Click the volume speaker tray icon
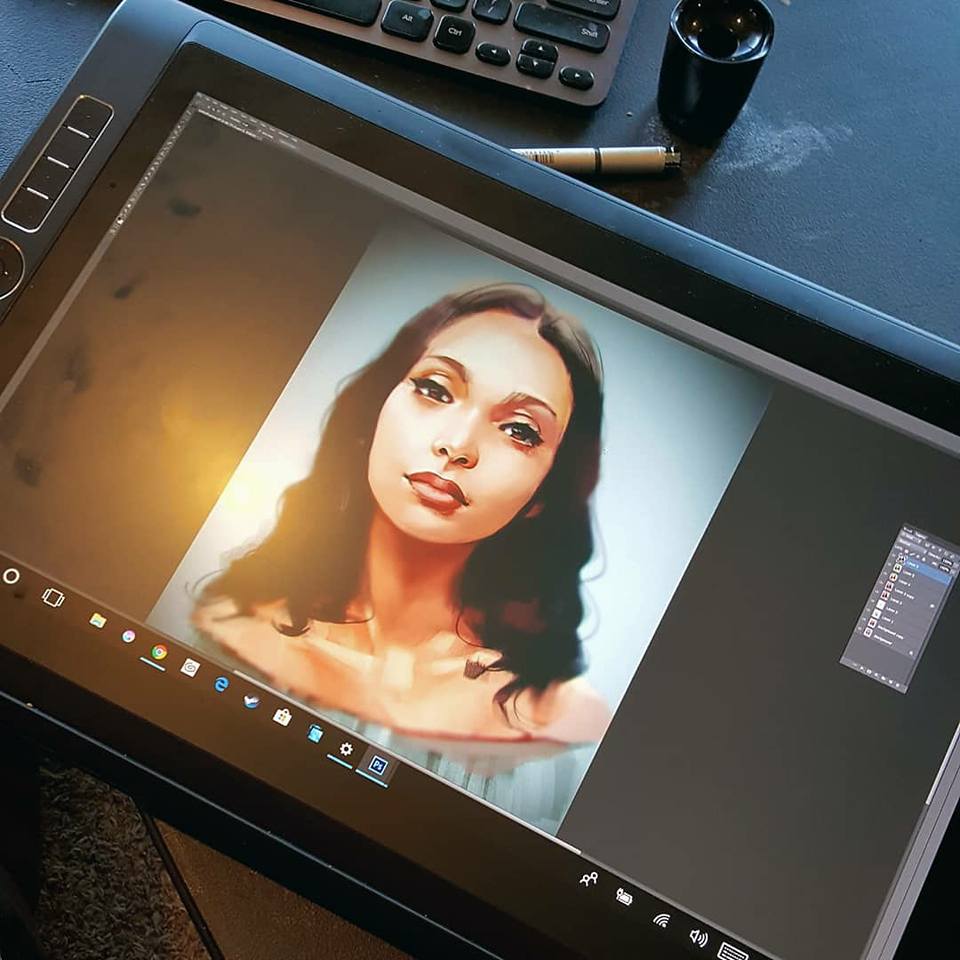This screenshot has width=960, height=960. 698,937
